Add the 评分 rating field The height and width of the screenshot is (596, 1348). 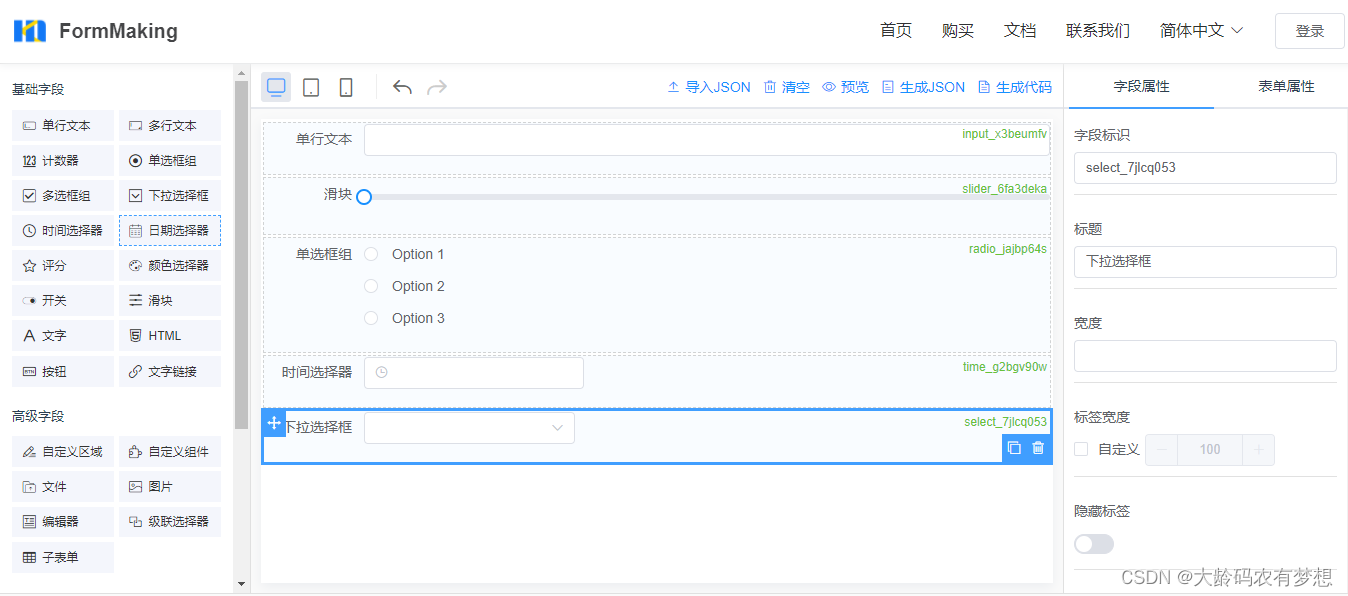click(x=63, y=266)
